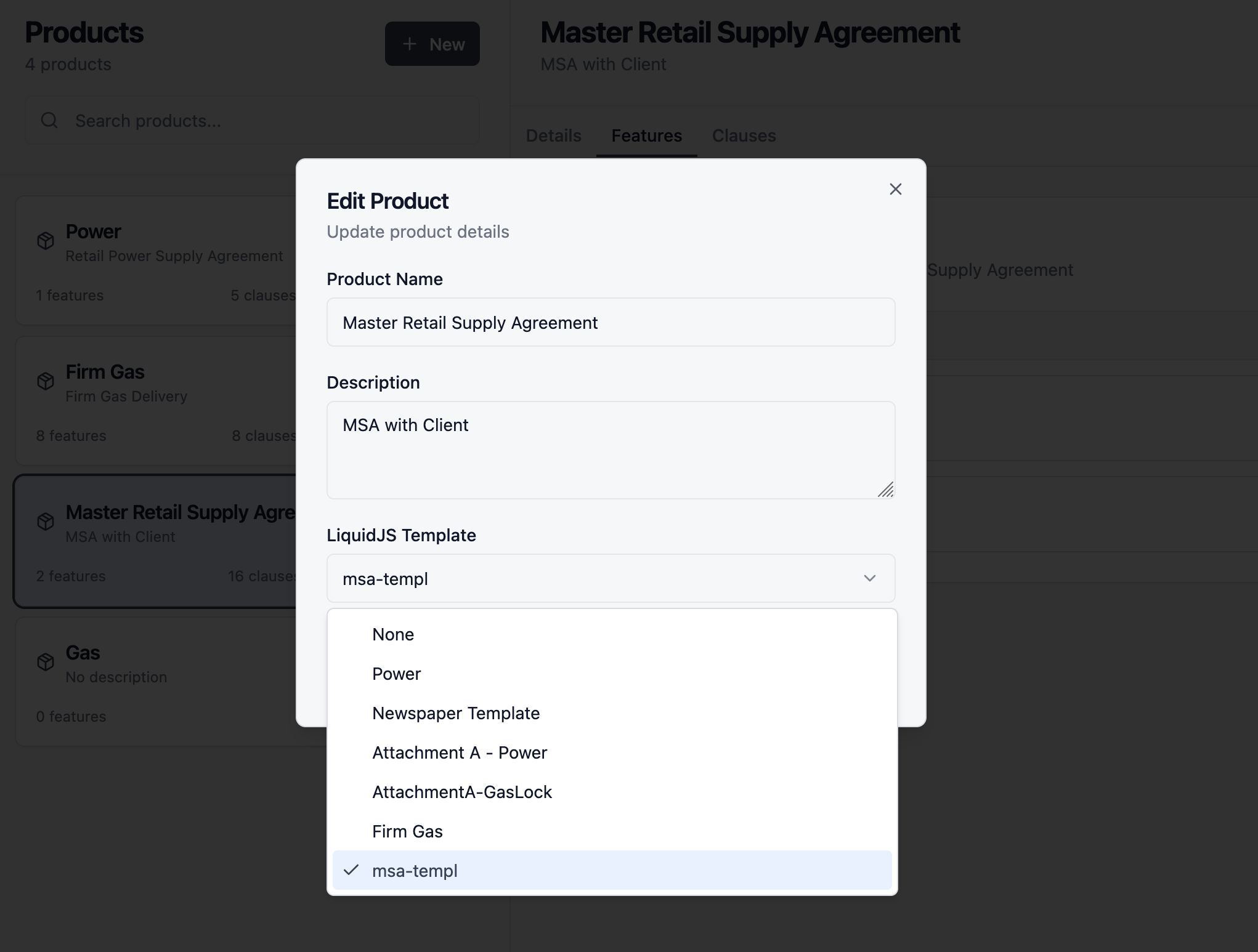Click the Product Name input field
The image size is (1258, 952).
tap(610, 322)
